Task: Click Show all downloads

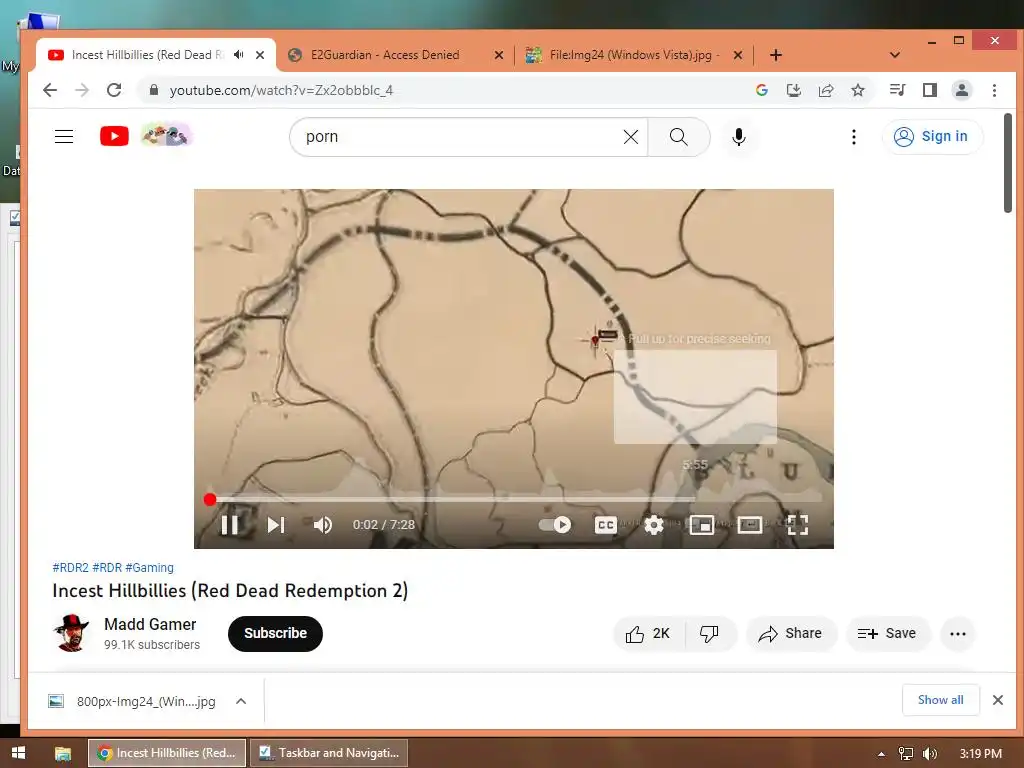Action: 940,700
